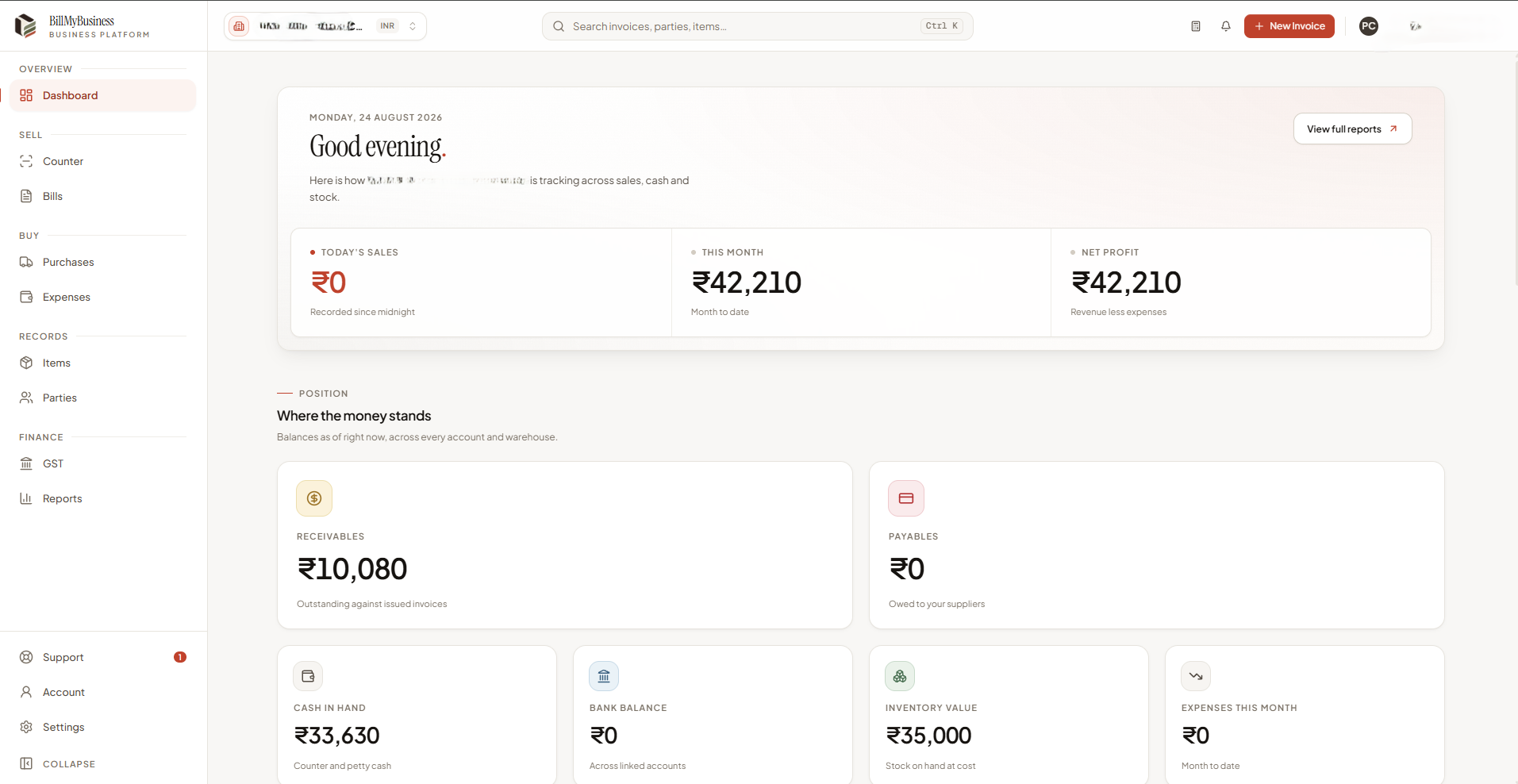The width and height of the screenshot is (1518, 784).
Task: Click the business store icon in switcher
Action: (239, 26)
